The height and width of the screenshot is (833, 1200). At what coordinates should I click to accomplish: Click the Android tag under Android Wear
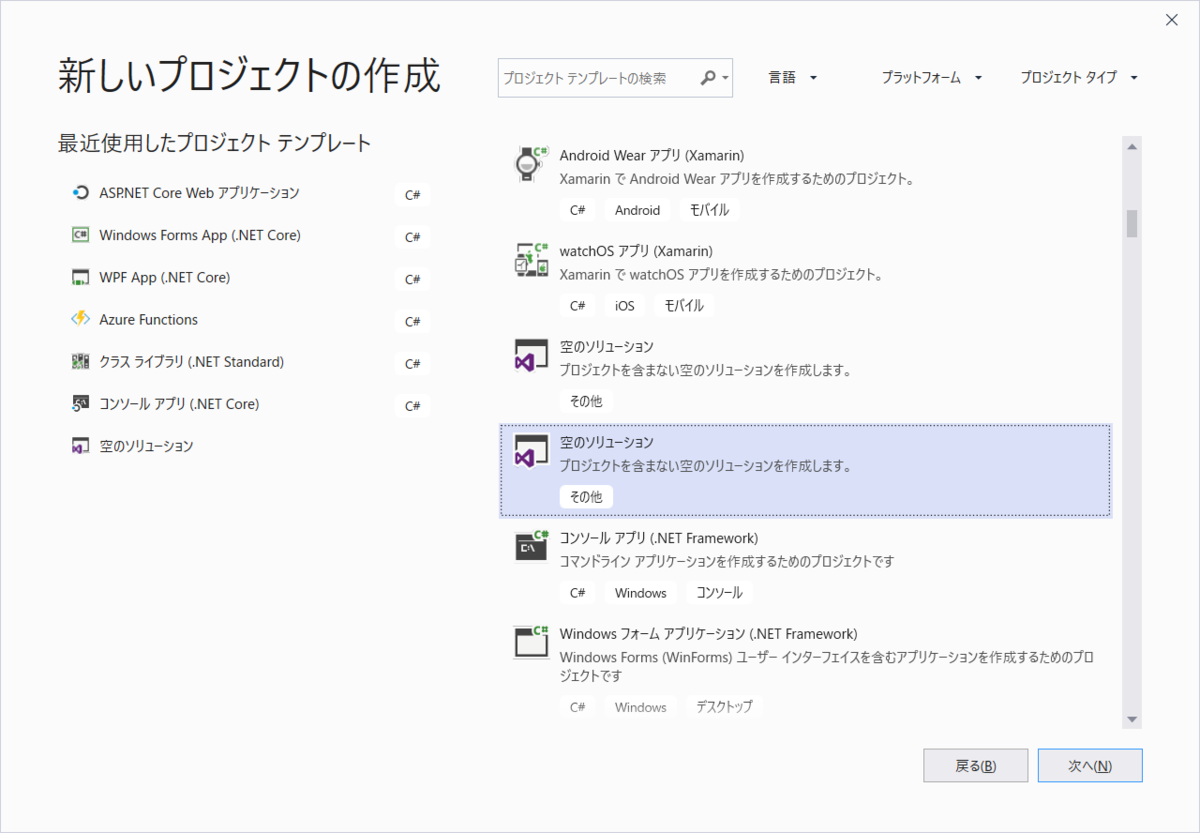coord(638,210)
